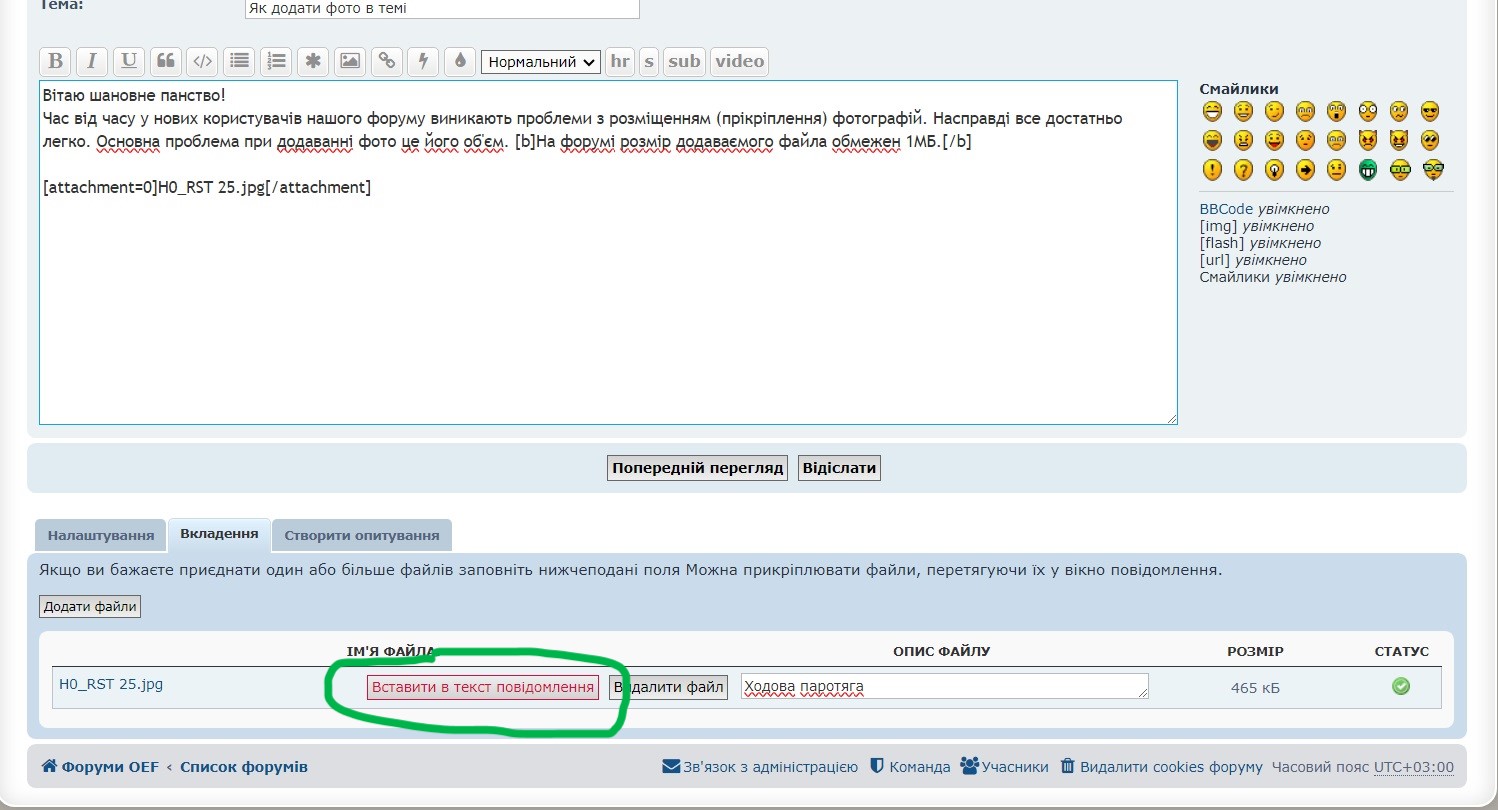The width and height of the screenshot is (1498, 810).
Task: Open the font color picker (droplet icon)
Action: coord(460,61)
